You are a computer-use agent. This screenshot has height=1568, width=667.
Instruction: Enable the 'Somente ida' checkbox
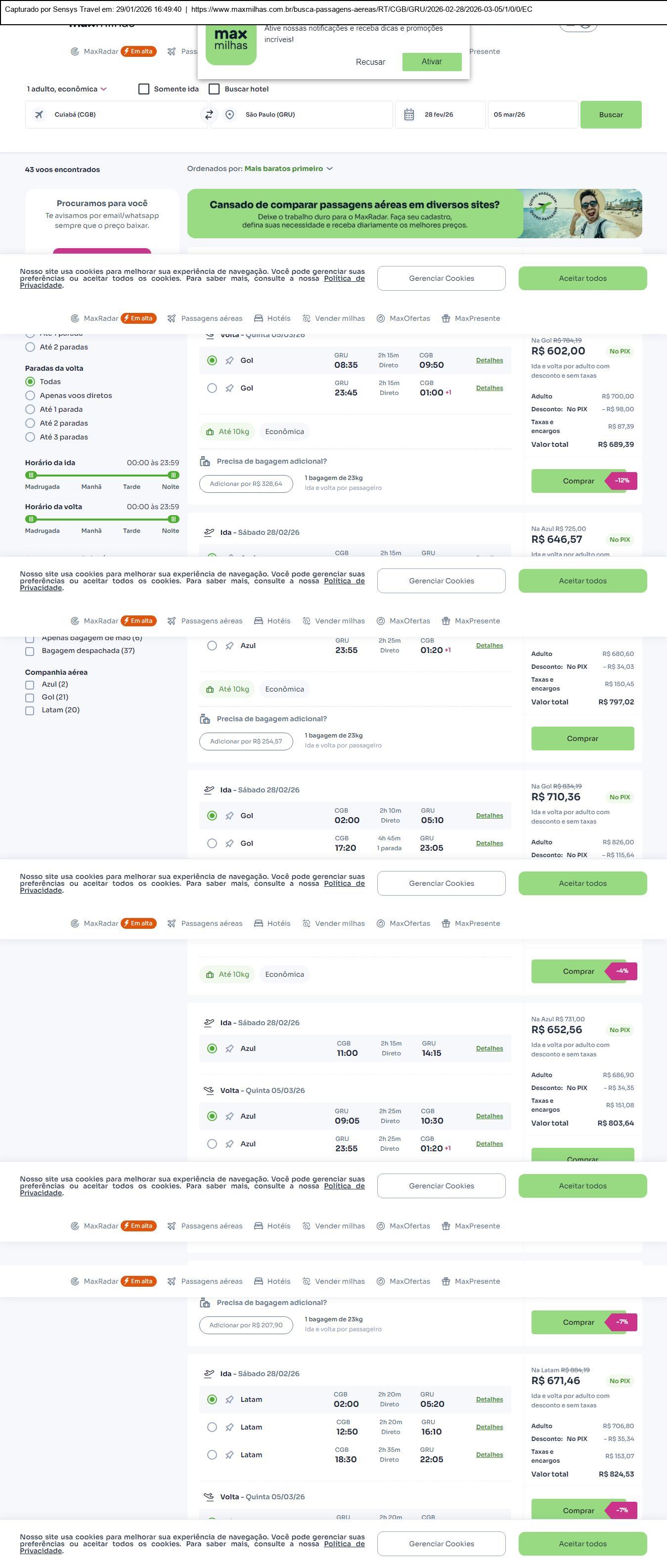tap(144, 89)
